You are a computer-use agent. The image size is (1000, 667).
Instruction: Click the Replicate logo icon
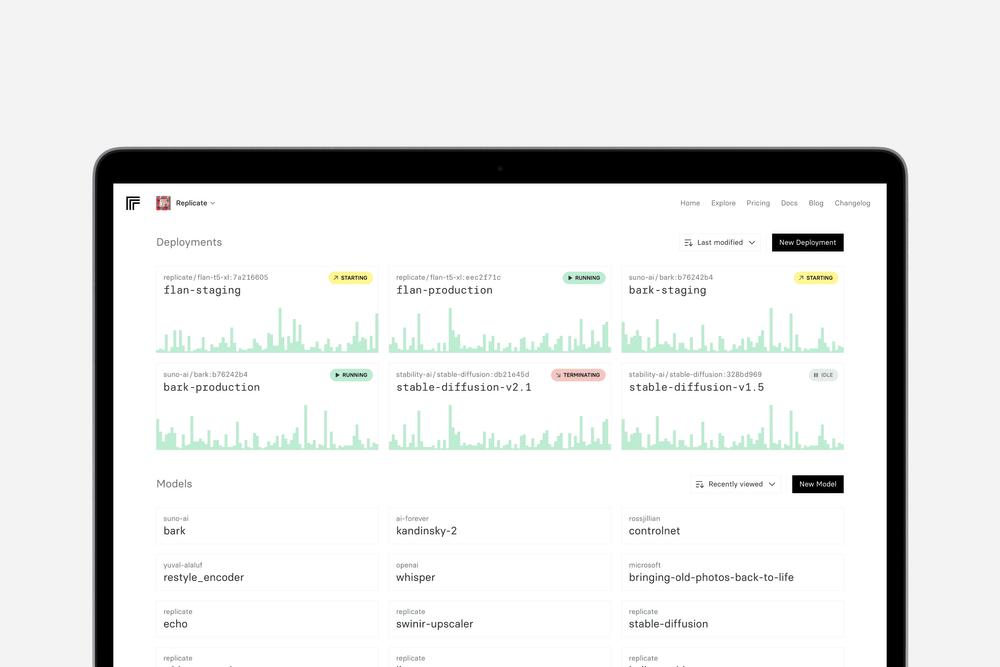point(133,203)
